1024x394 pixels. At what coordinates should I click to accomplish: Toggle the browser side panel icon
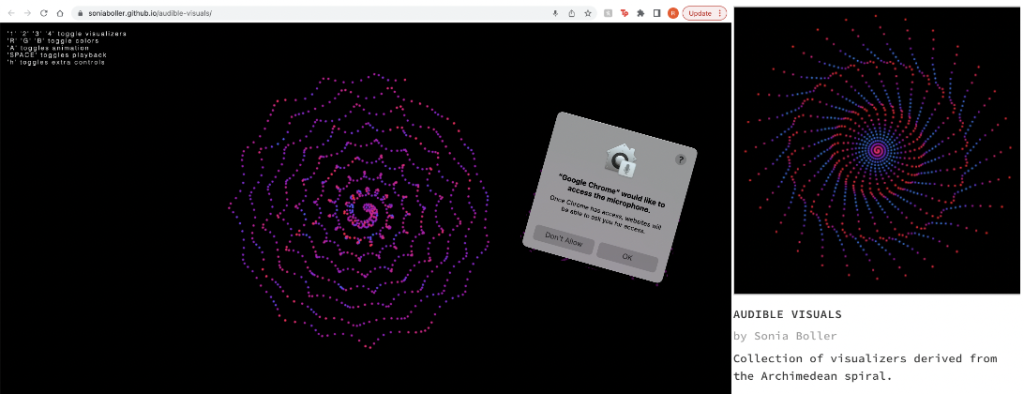657,13
